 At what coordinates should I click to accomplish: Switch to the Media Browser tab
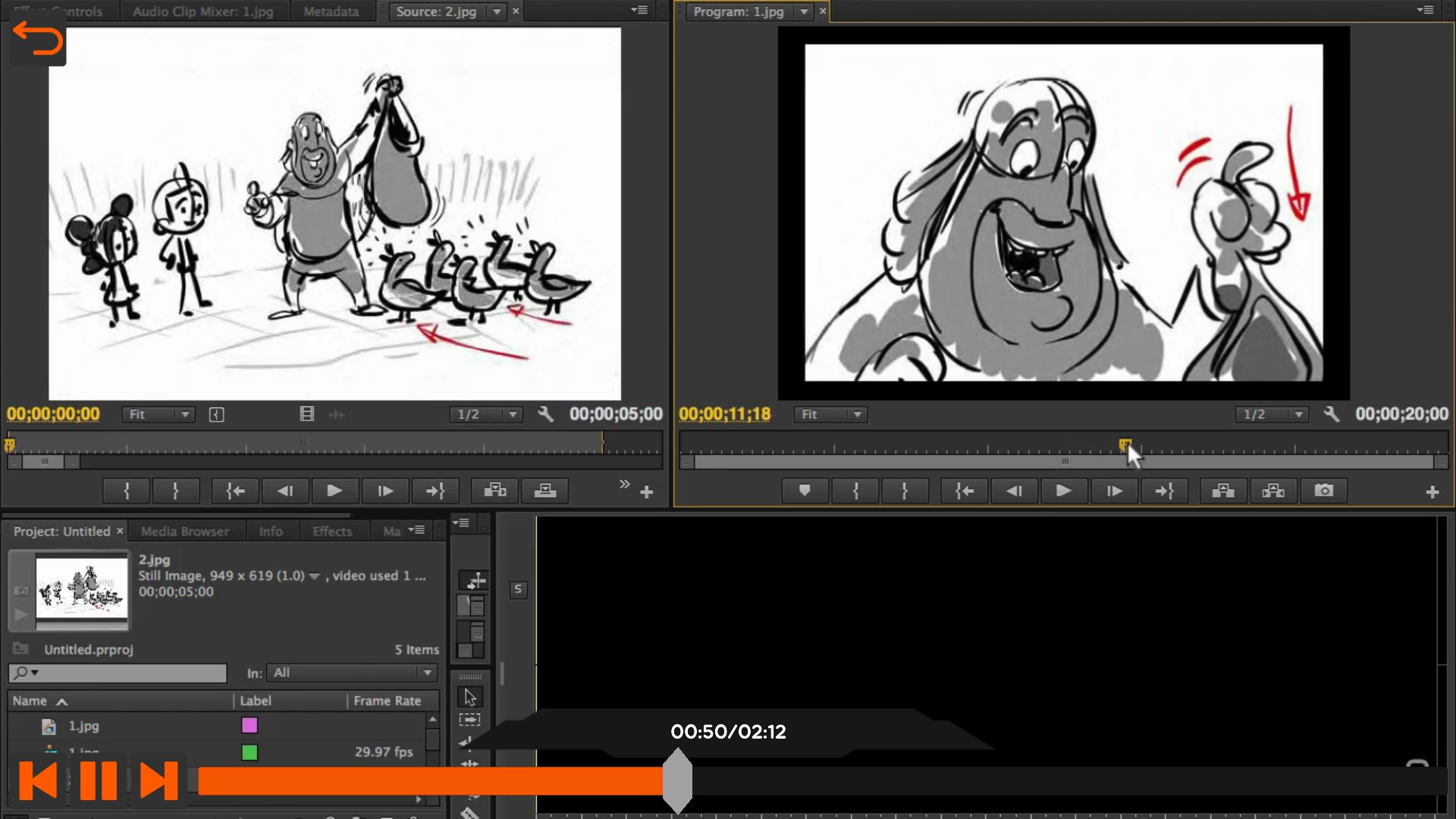click(x=184, y=532)
